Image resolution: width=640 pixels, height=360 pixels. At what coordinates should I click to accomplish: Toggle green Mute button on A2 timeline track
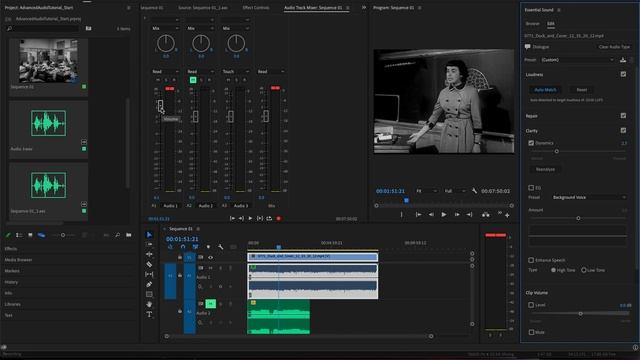(211, 304)
